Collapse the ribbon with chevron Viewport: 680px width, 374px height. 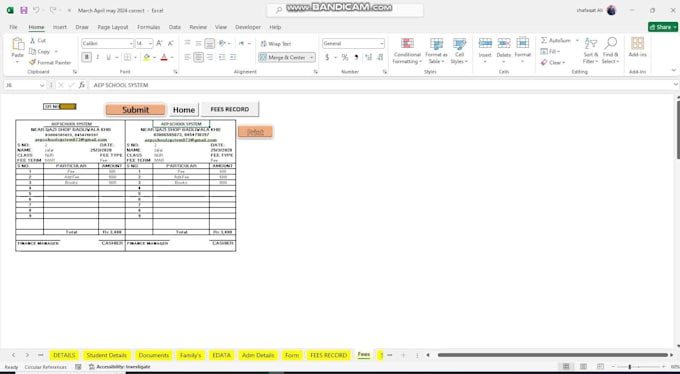coord(674,70)
